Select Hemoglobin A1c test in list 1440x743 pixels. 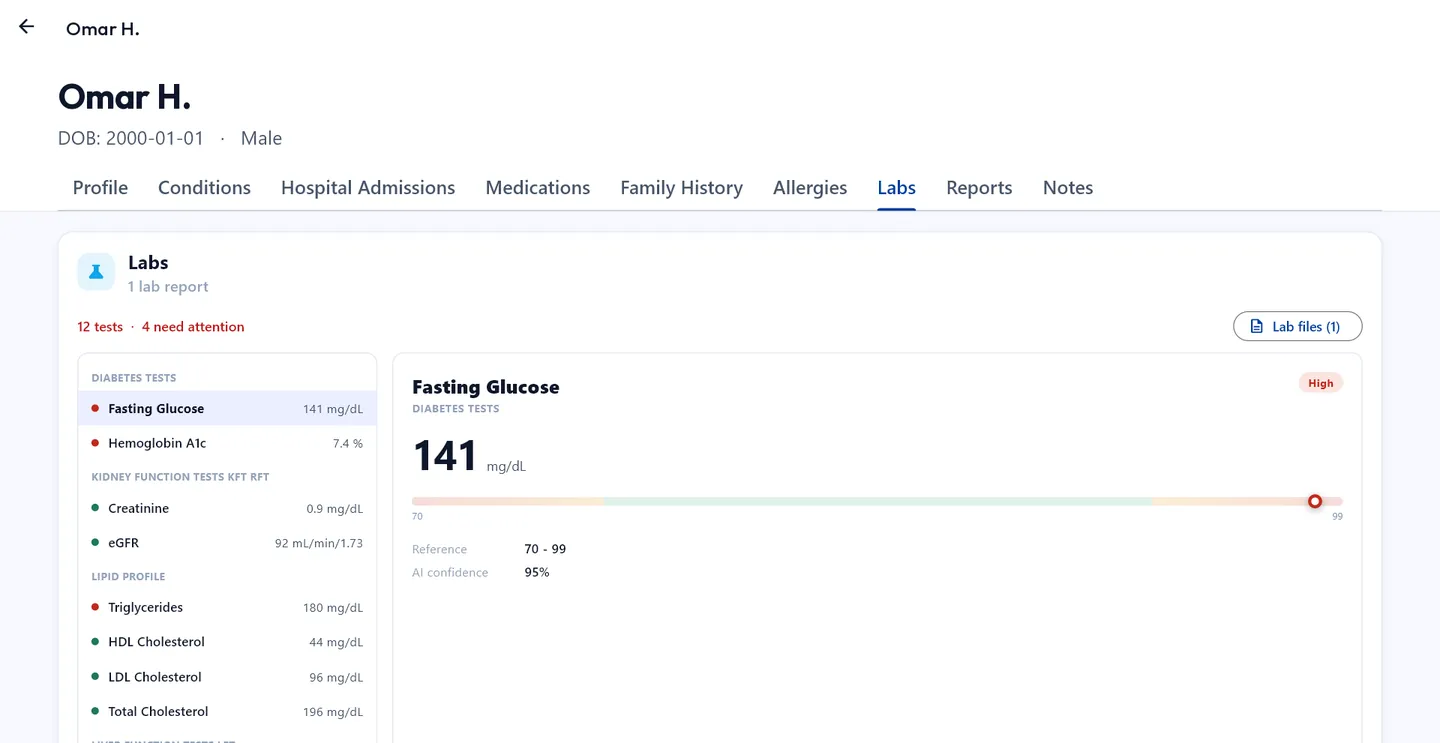pyautogui.click(x=228, y=443)
